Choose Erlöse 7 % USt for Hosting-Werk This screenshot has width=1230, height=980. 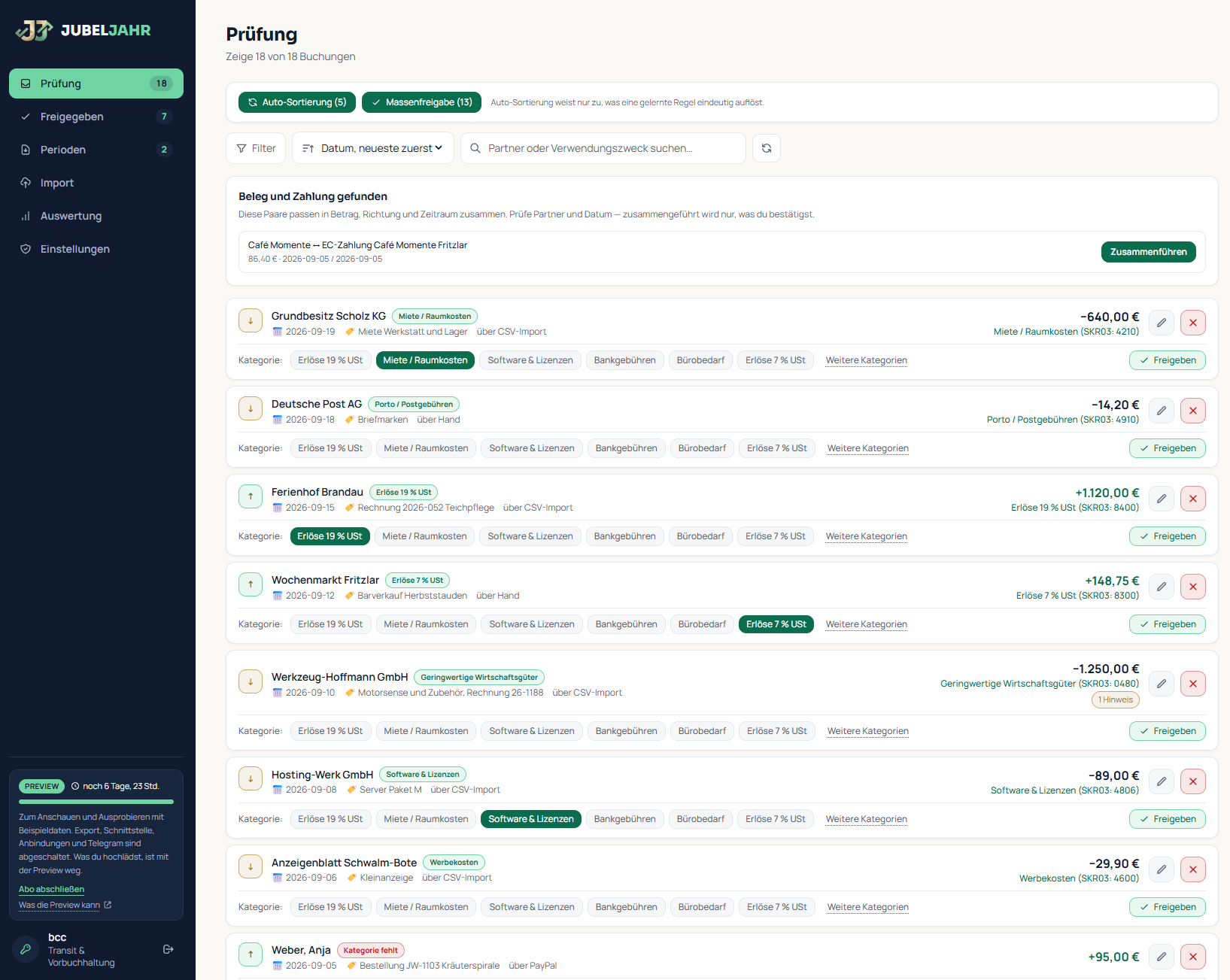click(775, 819)
